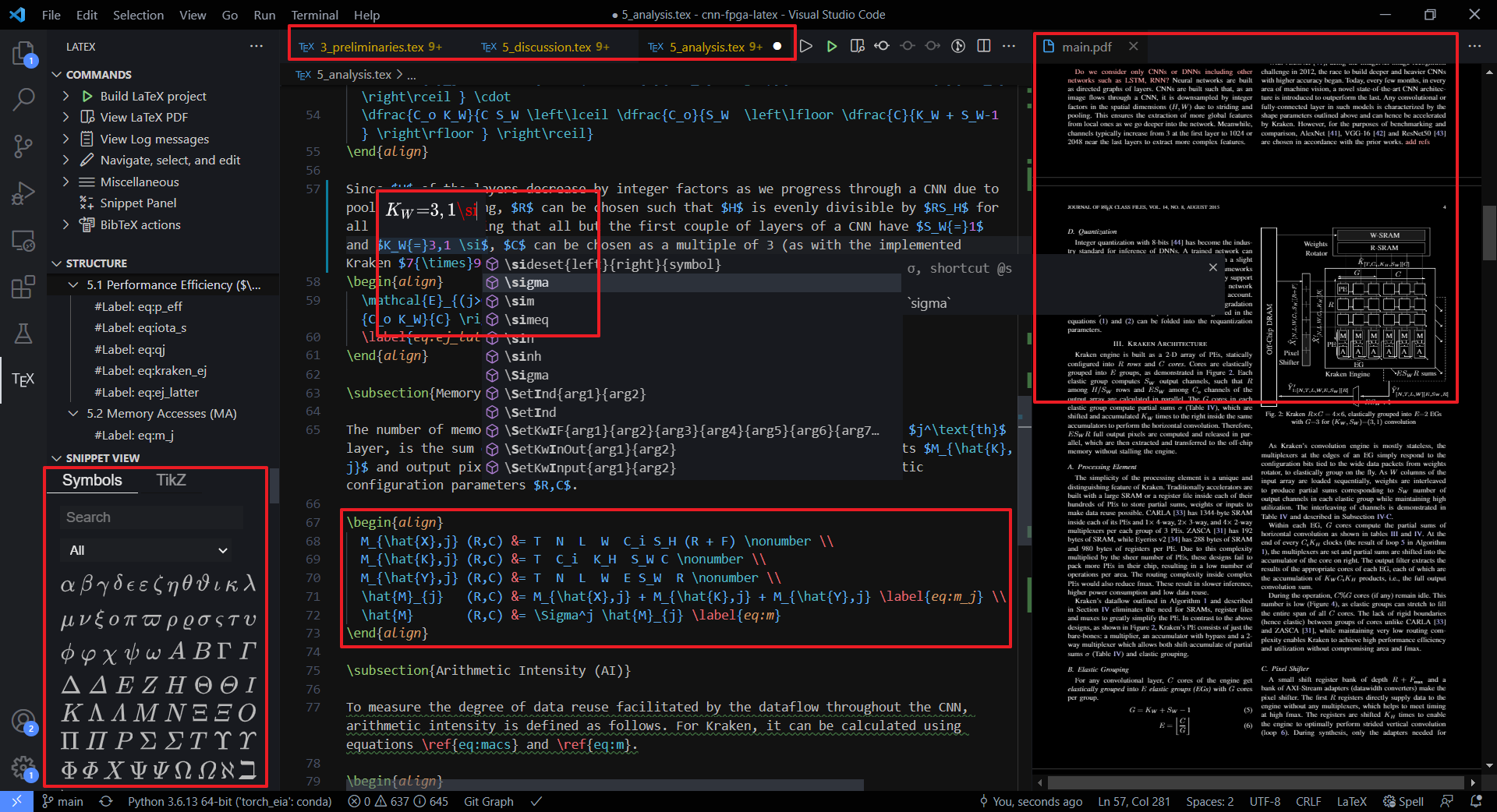Switch to the TikZ tab

click(171, 480)
